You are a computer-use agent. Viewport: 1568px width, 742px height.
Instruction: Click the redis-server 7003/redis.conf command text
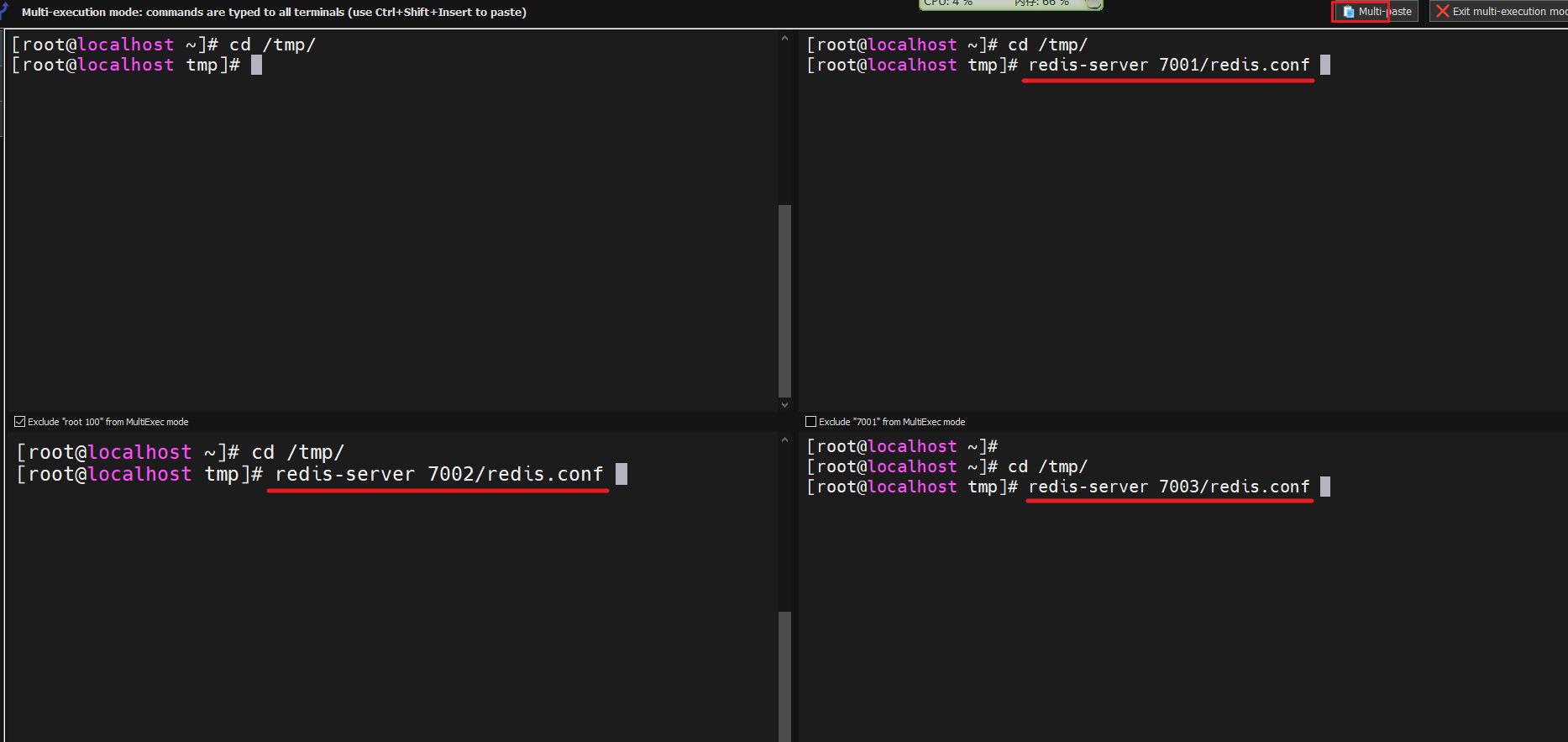click(1168, 487)
